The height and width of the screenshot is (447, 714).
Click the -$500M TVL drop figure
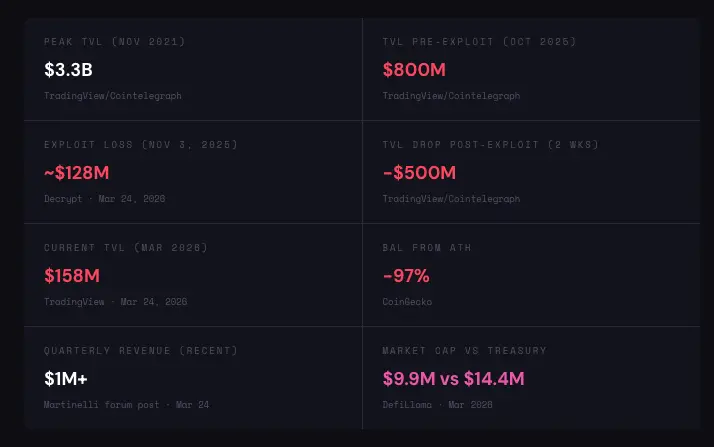pyautogui.click(x=419, y=173)
